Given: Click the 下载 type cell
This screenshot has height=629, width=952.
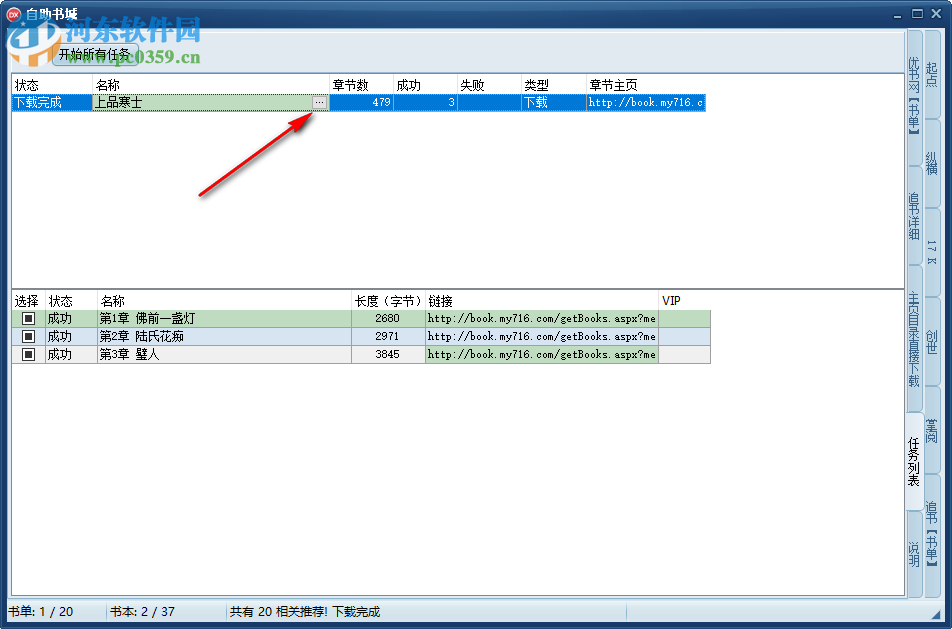Looking at the screenshot, I should (554, 103).
